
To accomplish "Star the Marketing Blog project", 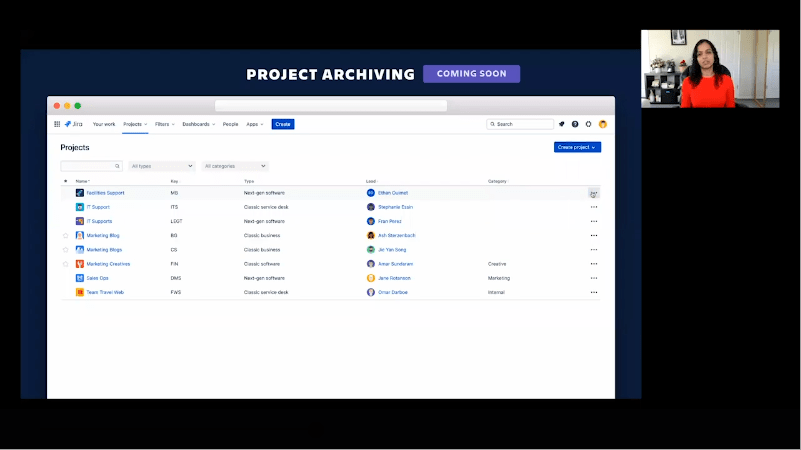I will pyautogui.click(x=66, y=236).
